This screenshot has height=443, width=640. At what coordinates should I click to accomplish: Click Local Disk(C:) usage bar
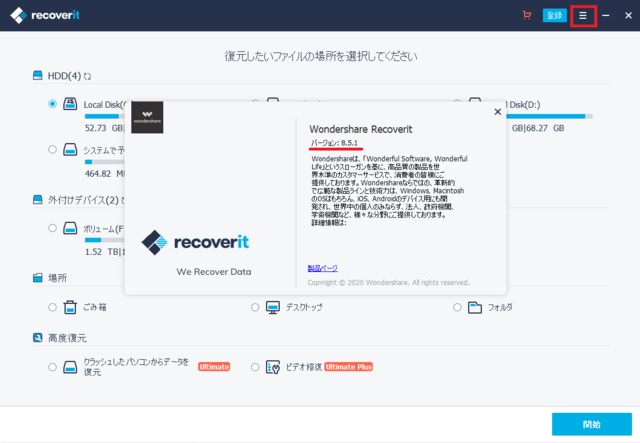(x=104, y=116)
